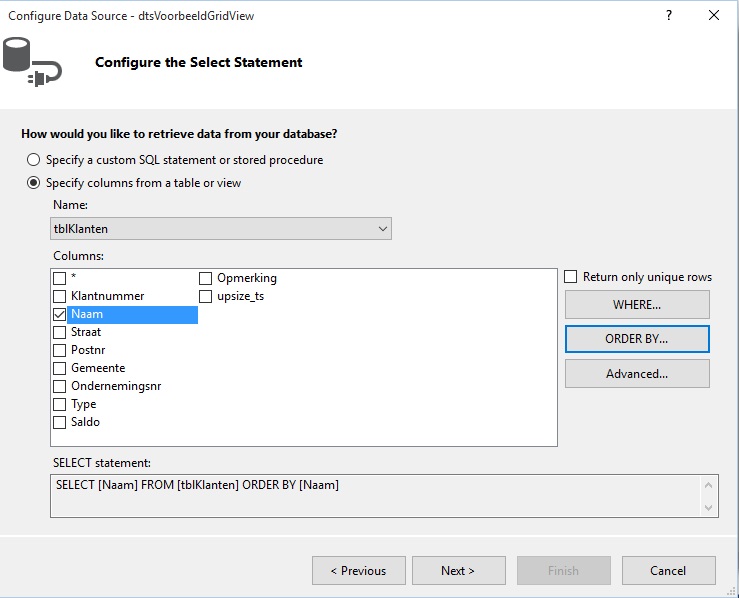Image resolution: width=739 pixels, height=598 pixels.
Task: Select columns from table or view option
Action: pos(33,183)
